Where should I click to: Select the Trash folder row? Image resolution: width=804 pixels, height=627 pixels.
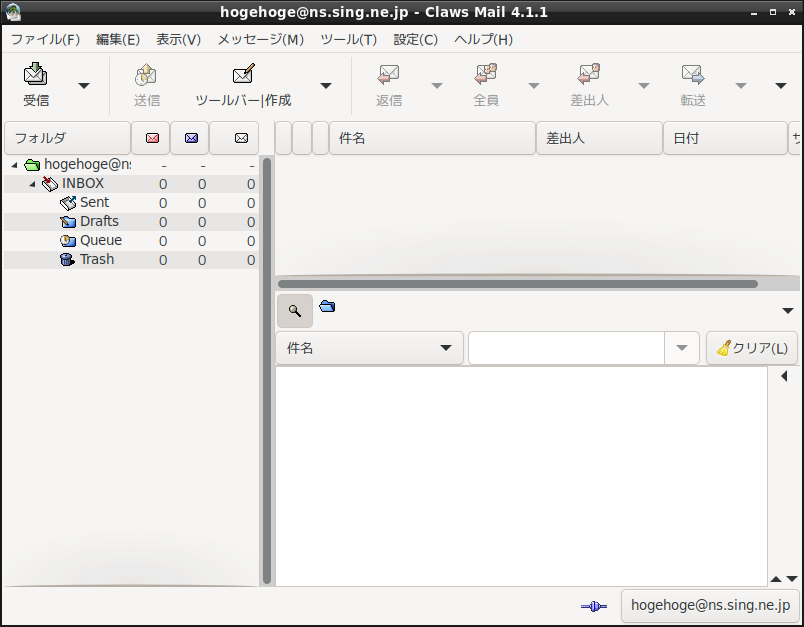click(131, 259)
